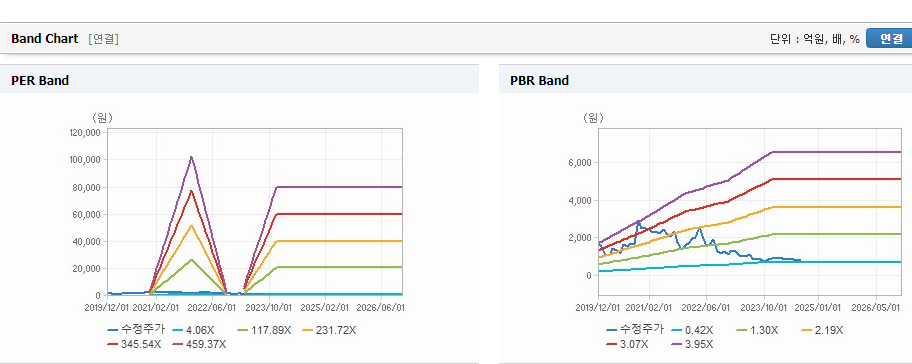Click the 2023/10/01 x-axis label in PBR Band
The image size is (912, 364).
(763, 307)
